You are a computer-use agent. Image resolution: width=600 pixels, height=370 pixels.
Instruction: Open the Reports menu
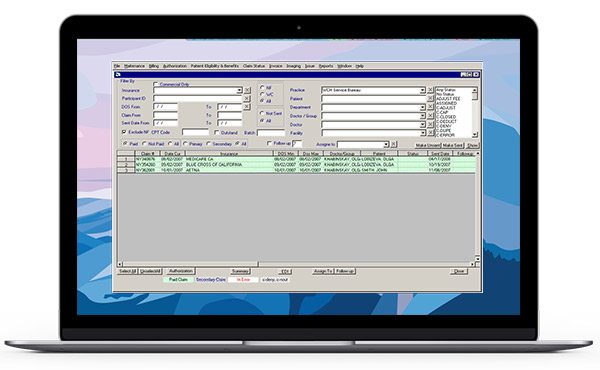click(x=326, y=66)
